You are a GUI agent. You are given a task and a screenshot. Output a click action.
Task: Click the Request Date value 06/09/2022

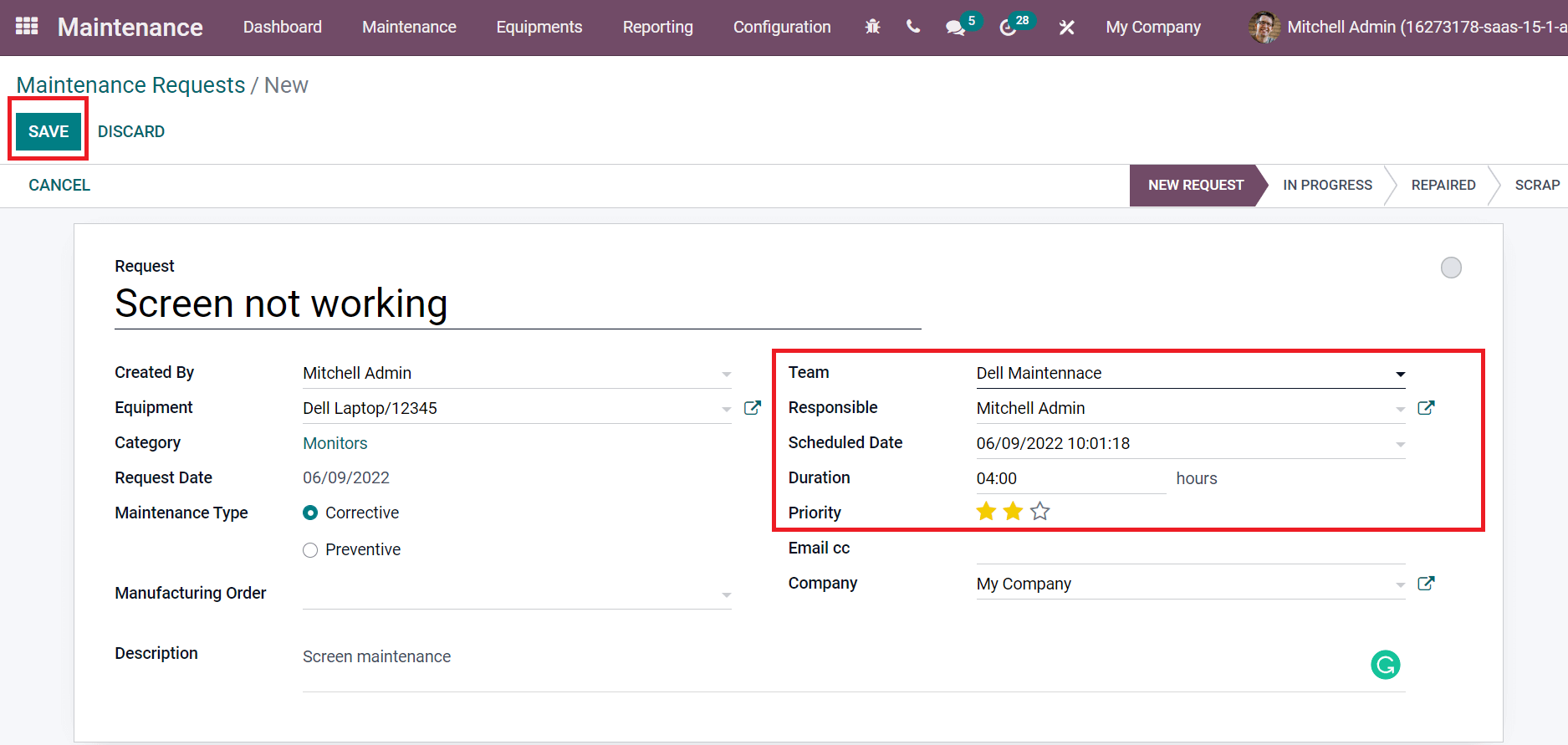(346, 477)
